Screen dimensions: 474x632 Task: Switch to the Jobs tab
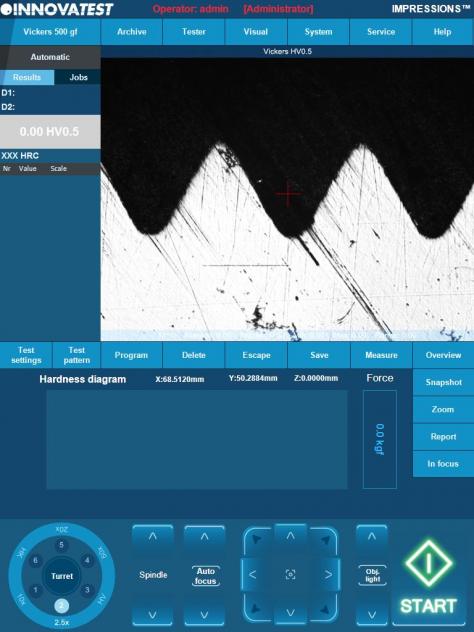coord(78,77)
